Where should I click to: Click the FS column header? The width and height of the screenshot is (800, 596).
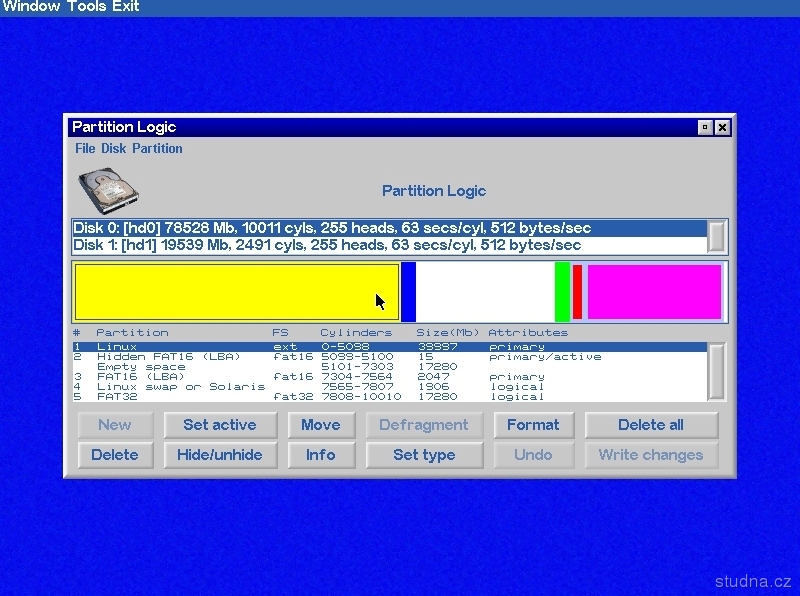click(x=280, y=333)
